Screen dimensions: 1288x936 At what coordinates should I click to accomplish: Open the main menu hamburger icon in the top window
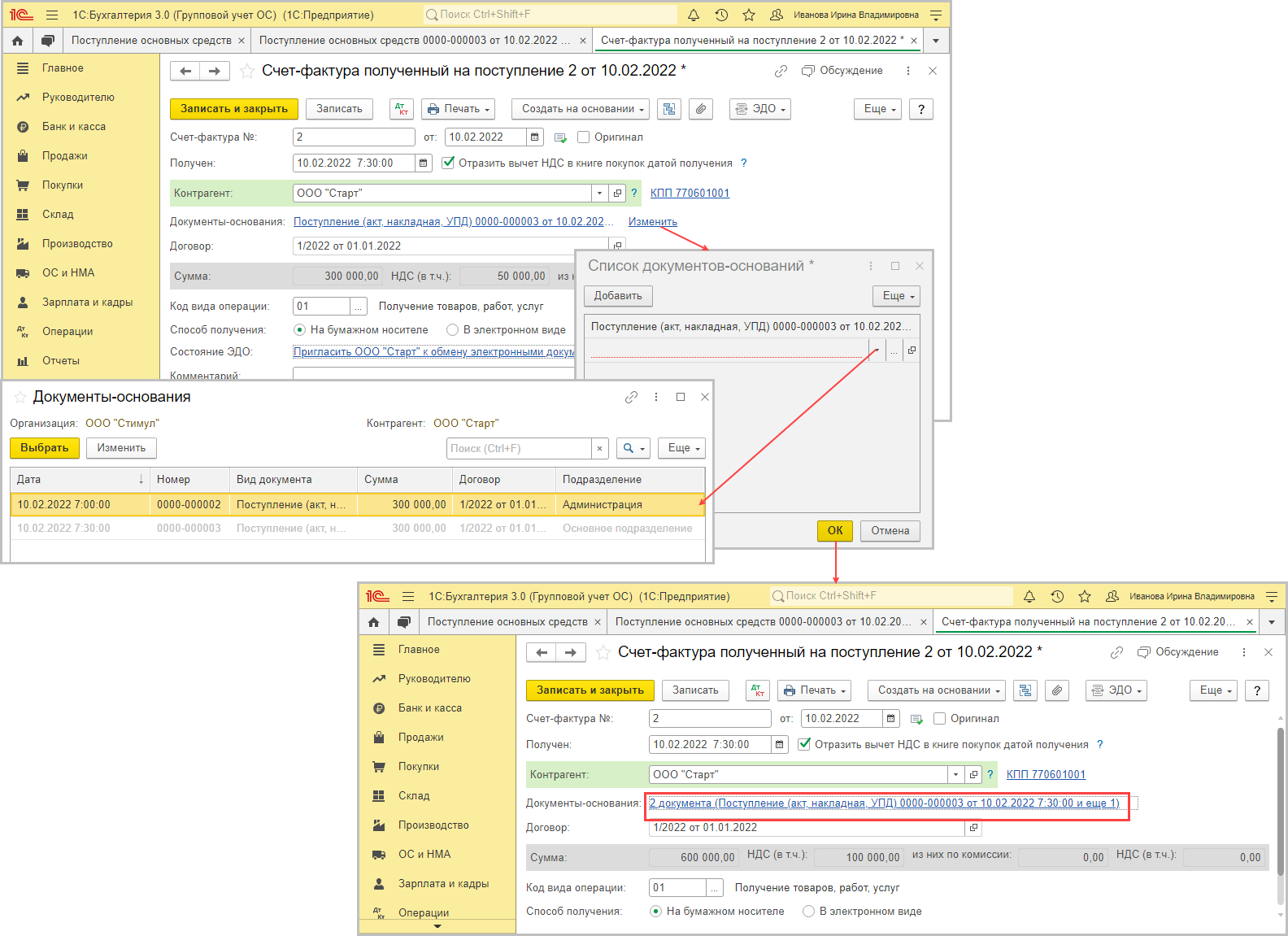click(52, 15)
